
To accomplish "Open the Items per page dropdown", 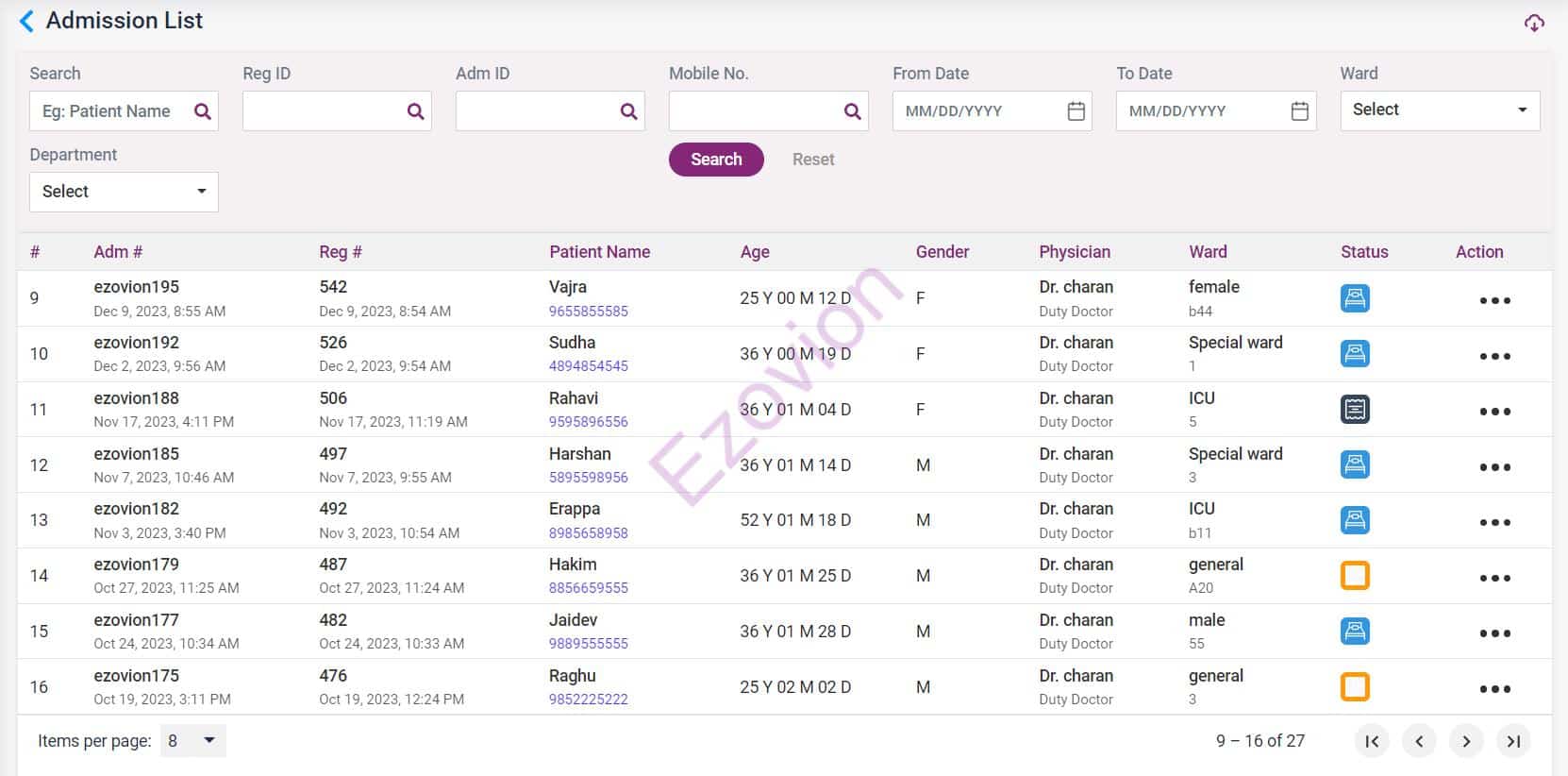I will point(192,741).
